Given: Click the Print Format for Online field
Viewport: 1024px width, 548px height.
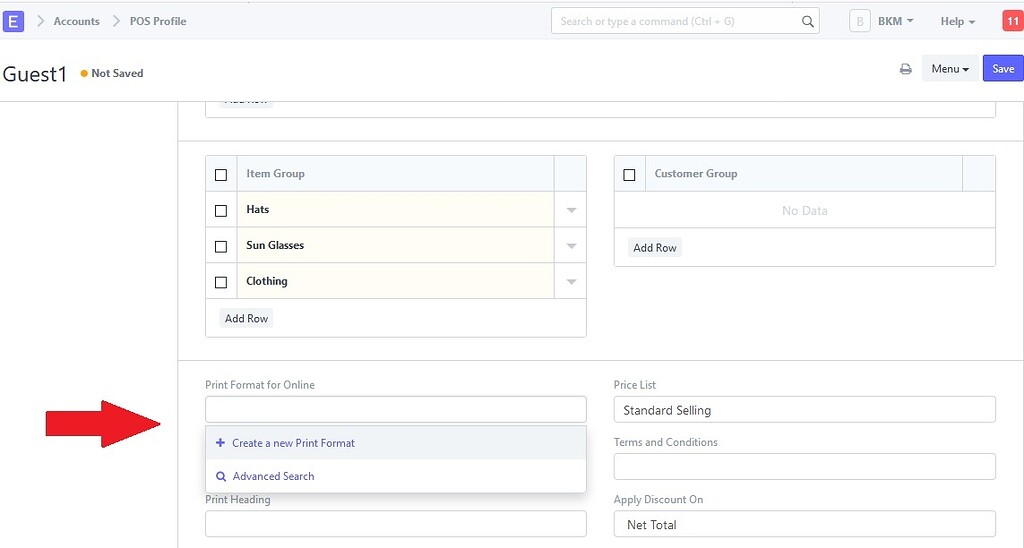Looking at the screenshot, I should click(395, 409).
